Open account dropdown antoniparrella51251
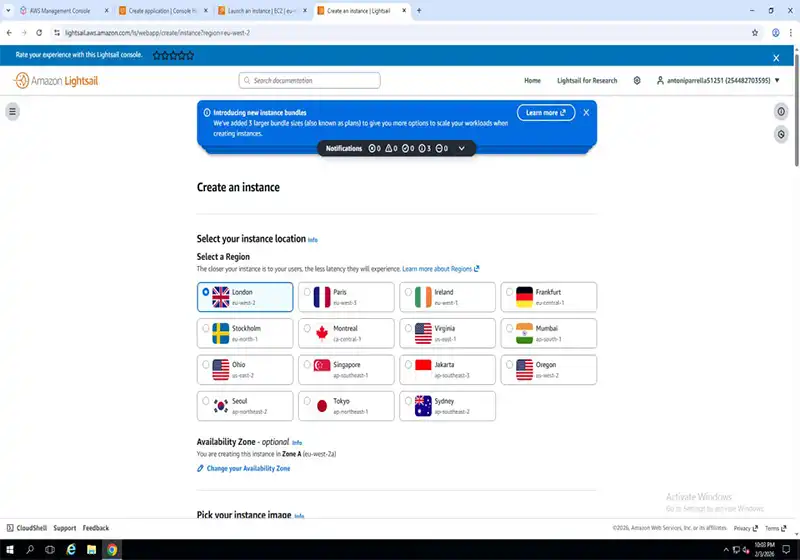800x560 pixels. coord(718,81)
